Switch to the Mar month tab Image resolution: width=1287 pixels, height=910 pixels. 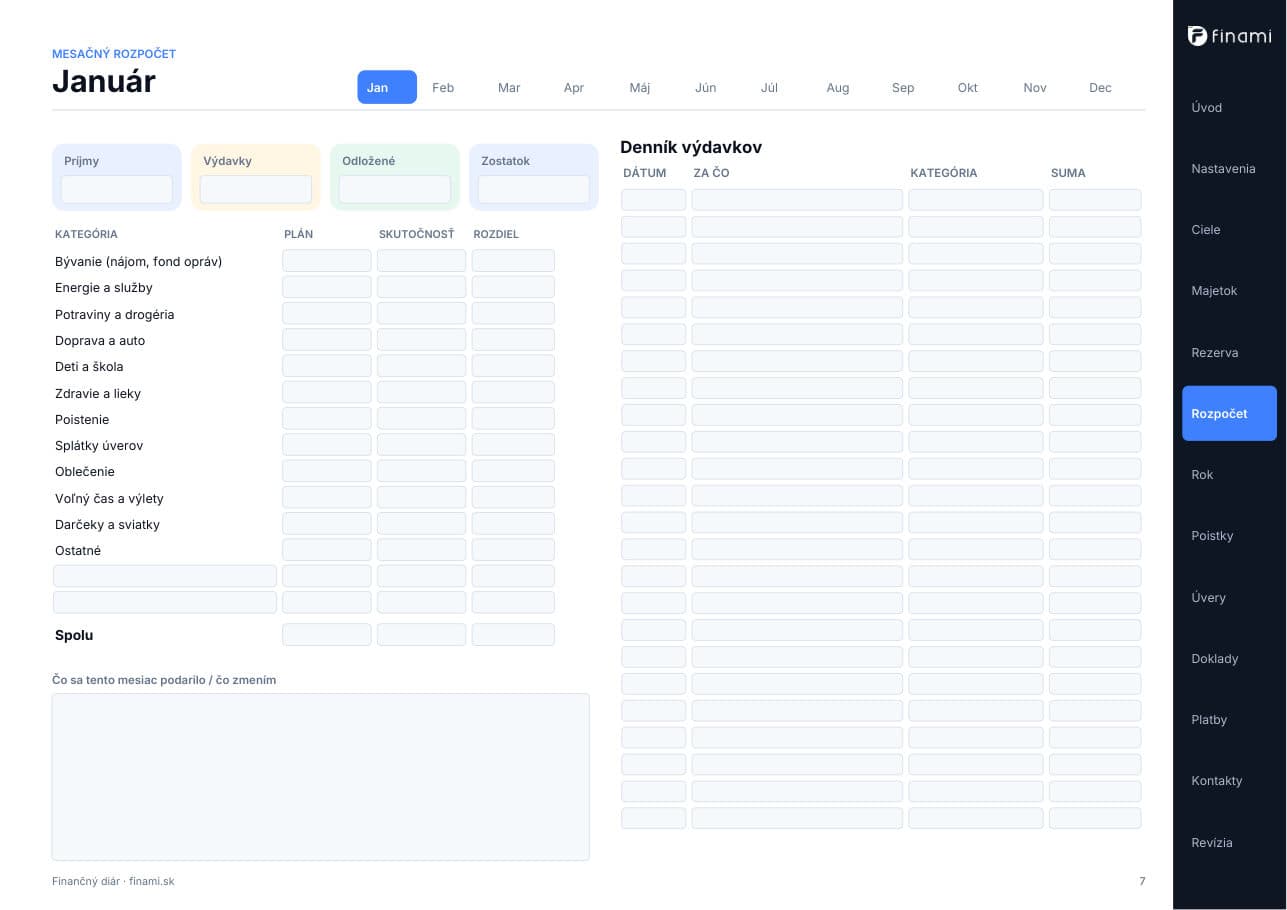click(x=509, y=87)
